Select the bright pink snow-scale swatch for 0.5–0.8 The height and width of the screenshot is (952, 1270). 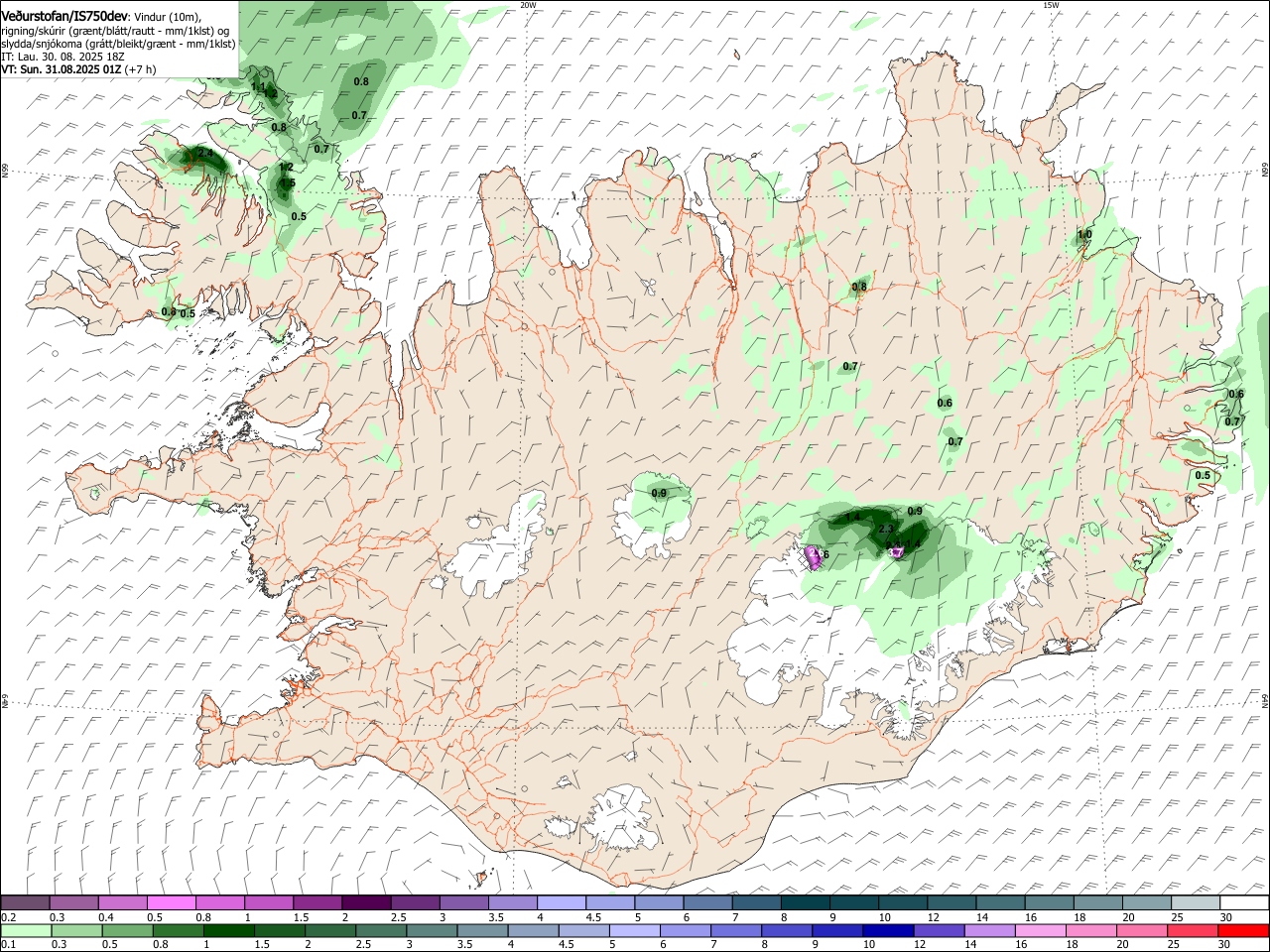pyautogui.click(x=171, y=902)
